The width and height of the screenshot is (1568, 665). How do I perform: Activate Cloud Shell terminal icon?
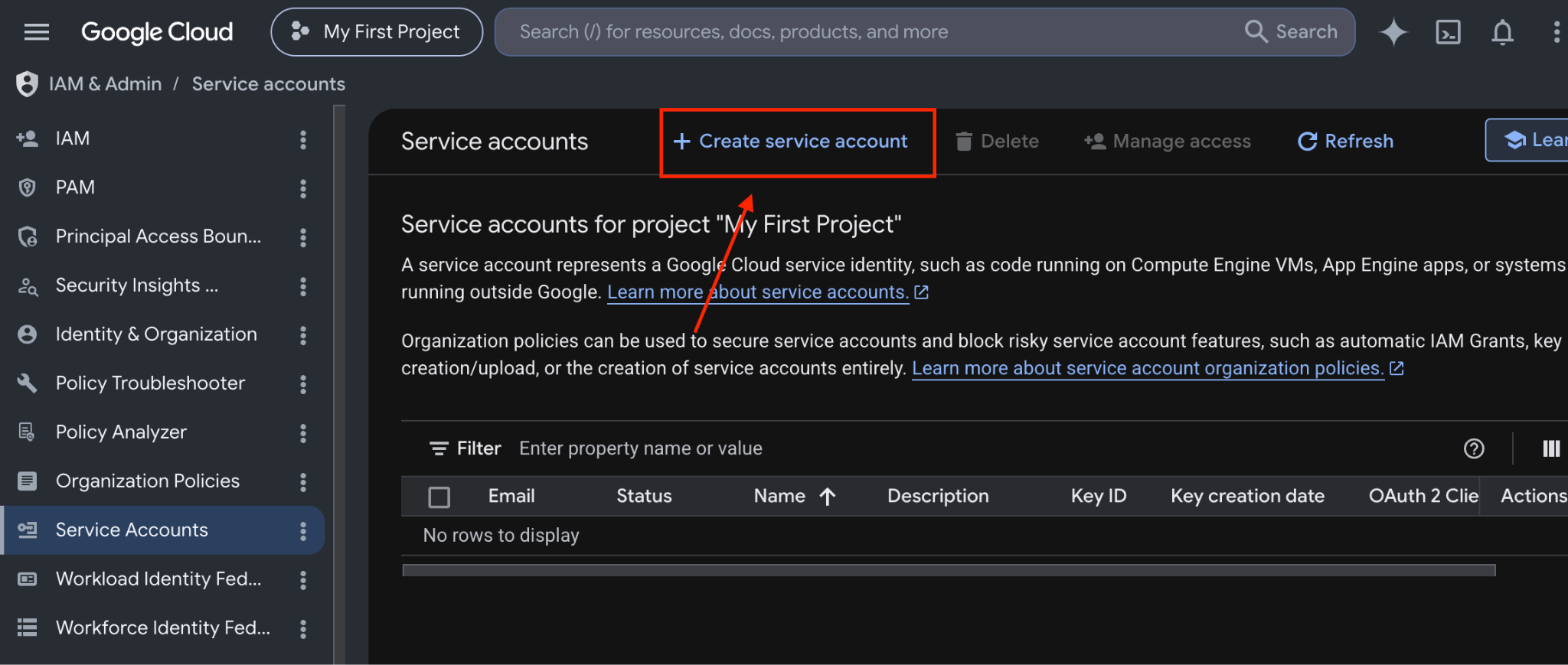pos(1448,32)
